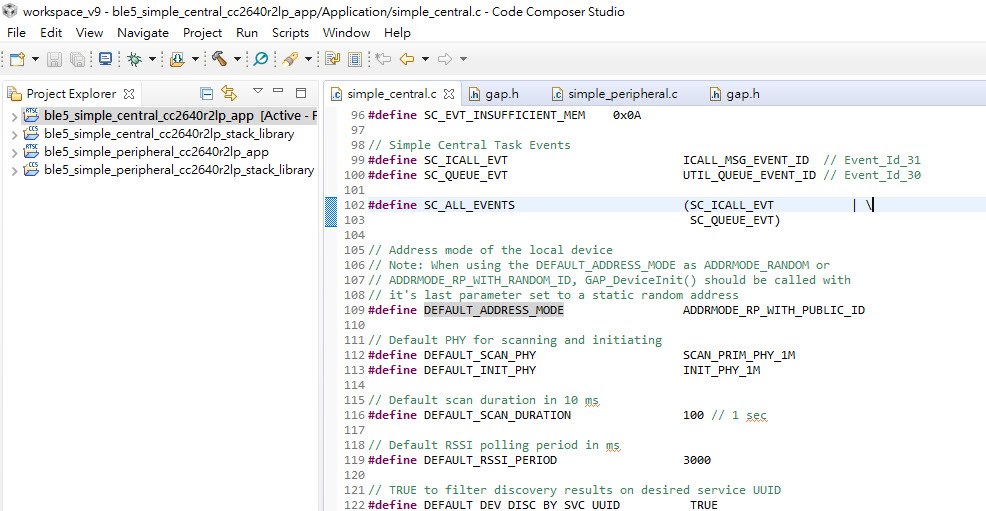
Task: Open the Help menu
Action: (x=397, y=33)
